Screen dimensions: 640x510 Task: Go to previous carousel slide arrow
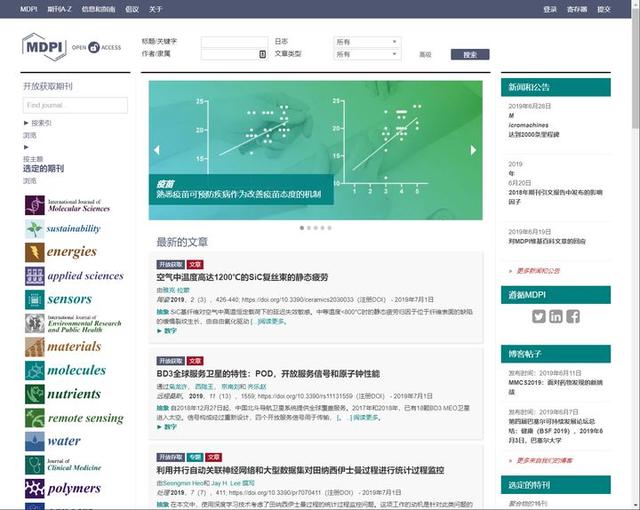pos(157,150)
